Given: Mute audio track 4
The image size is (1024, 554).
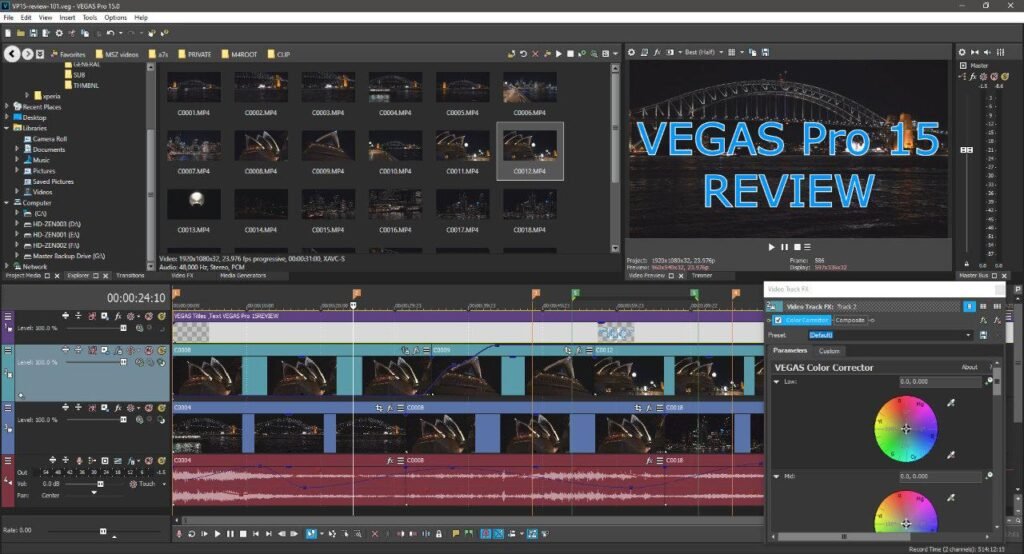Looking at the screenshot, I should [x=149, y=461].
